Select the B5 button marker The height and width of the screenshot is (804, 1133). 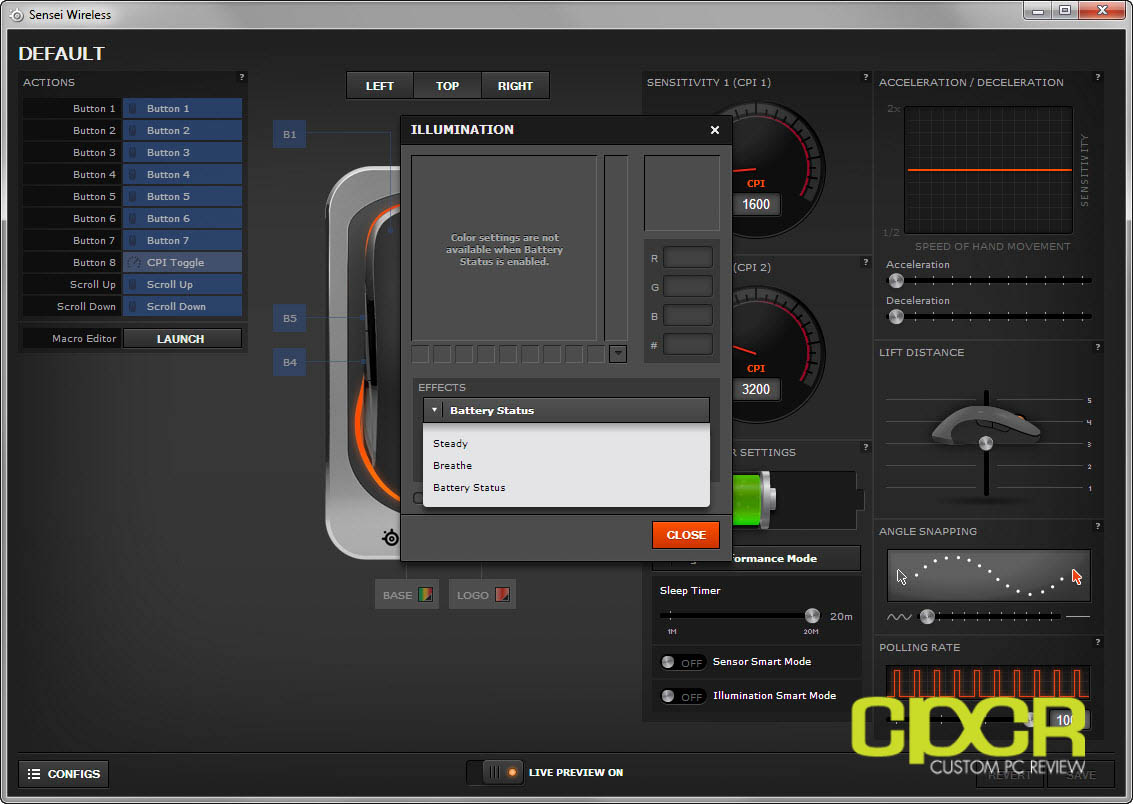click(289, 318)
